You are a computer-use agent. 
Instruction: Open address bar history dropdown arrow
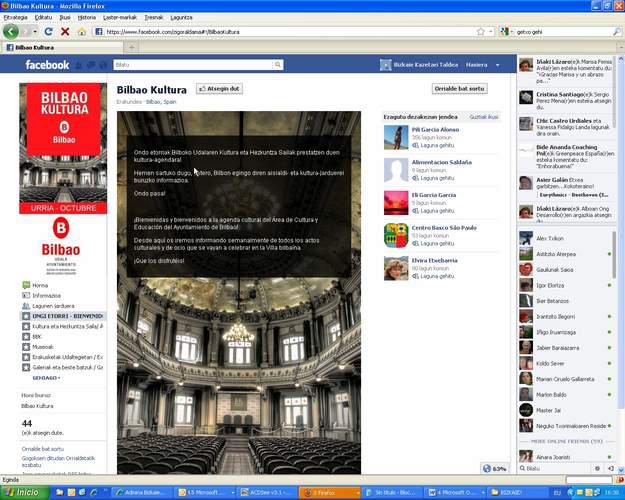(491, 31)
